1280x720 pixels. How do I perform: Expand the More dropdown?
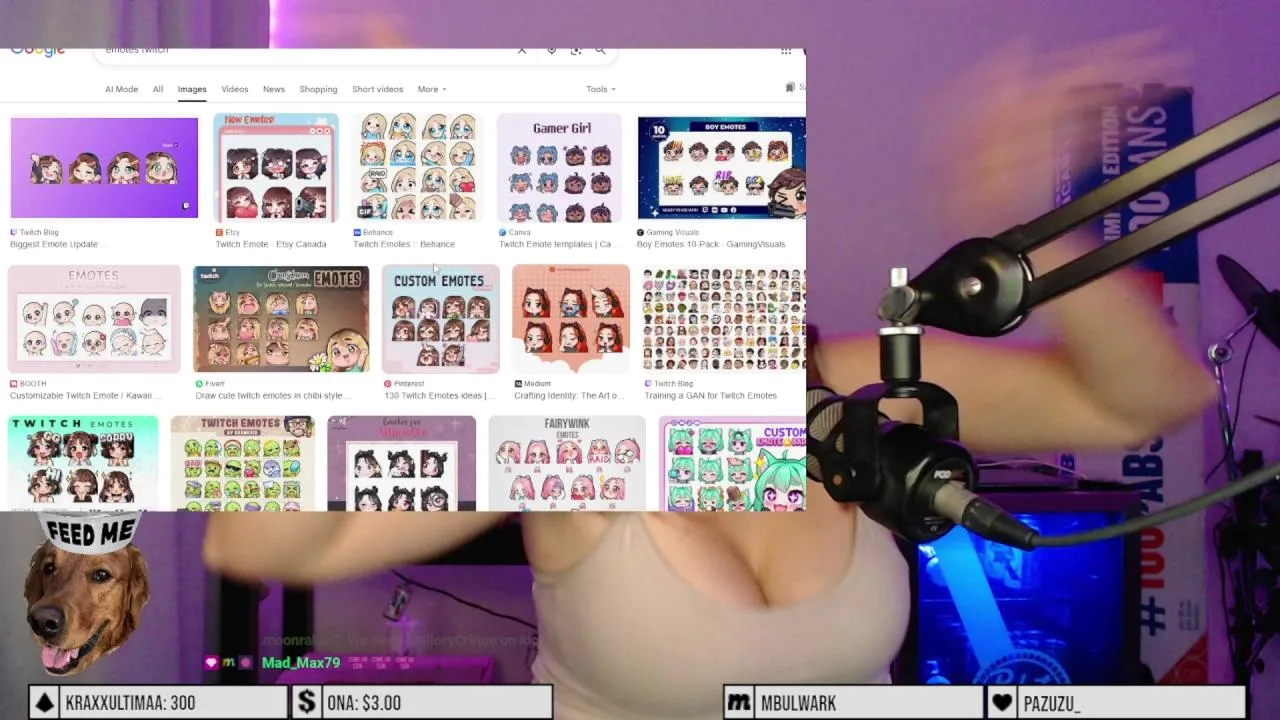[432, 89]
